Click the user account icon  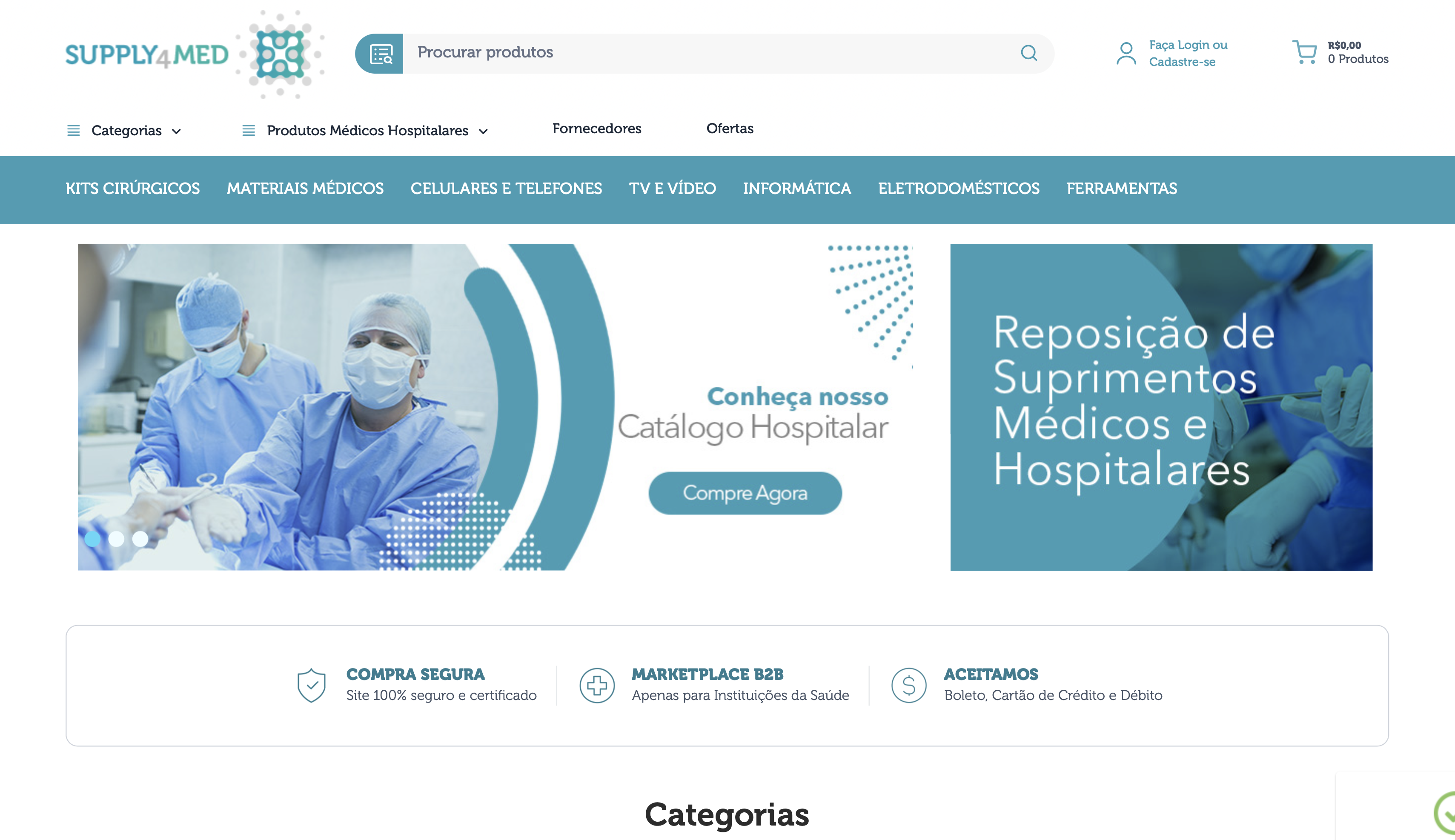1126,53
